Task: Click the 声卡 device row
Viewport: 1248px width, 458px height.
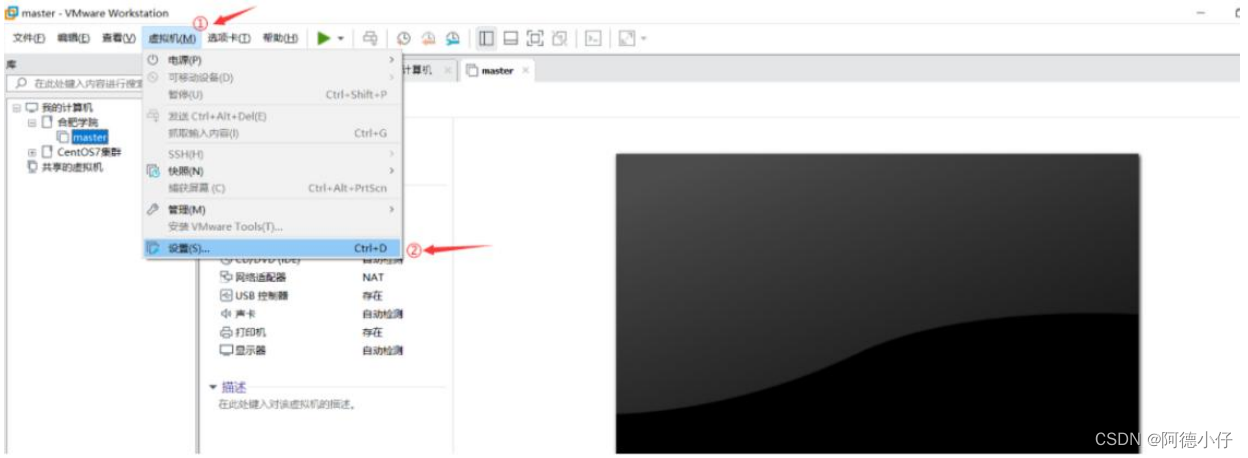Action: pyautogui.click(x=312, y=314)
